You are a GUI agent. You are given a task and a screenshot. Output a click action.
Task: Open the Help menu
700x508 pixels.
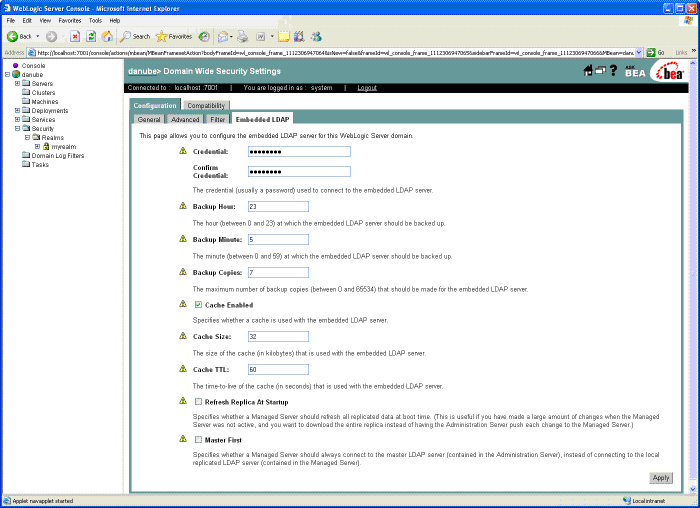(x=115, y=21)
